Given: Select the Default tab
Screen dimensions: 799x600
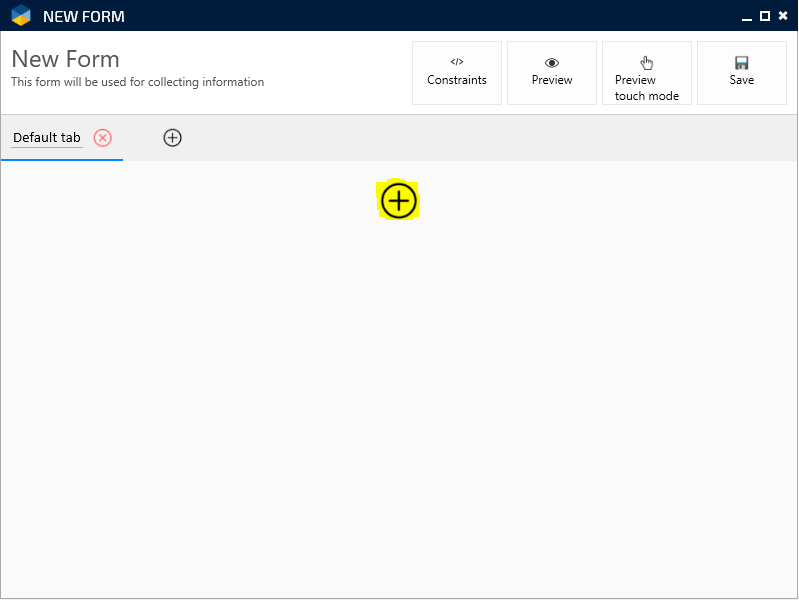Looking at the screenshot, I should (47, 138).
